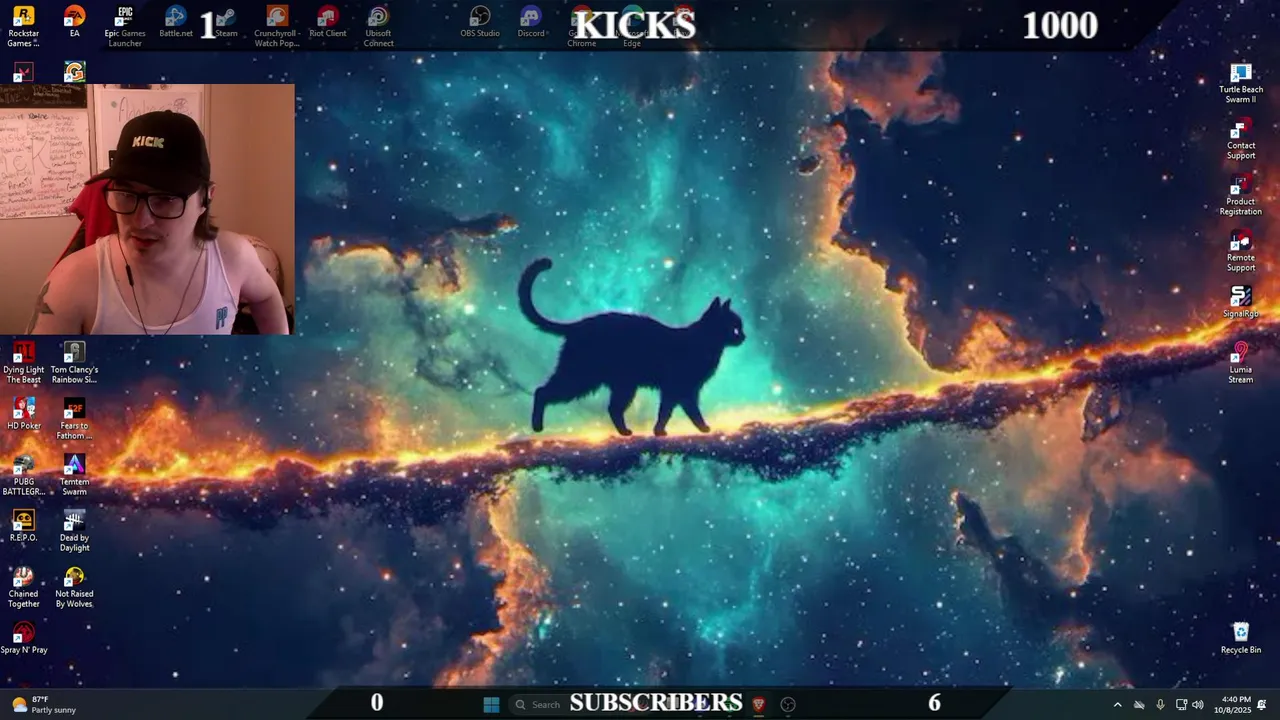Open the R.E.P.O. game shortcut
Image resolution: width=1280 pixels, height=720 pixels.
coord(23,526)
